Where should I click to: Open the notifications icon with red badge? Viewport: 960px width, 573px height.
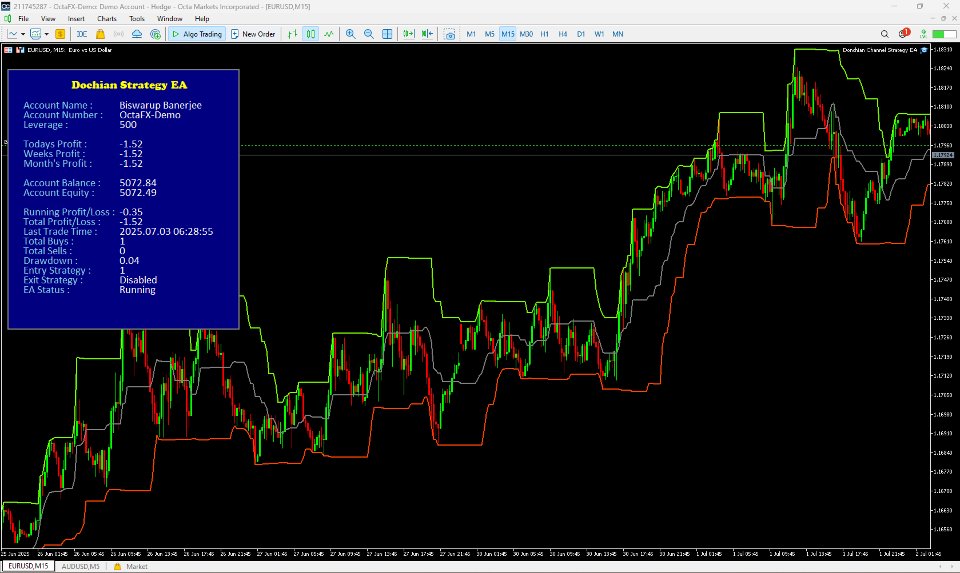pyautogui.click(x=904, y=34)
